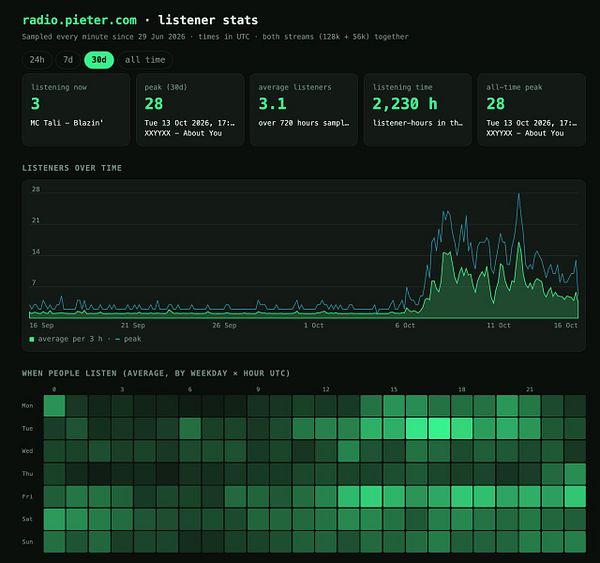Click the 'Thu' heatmap row label

click(x=27, y=474)
